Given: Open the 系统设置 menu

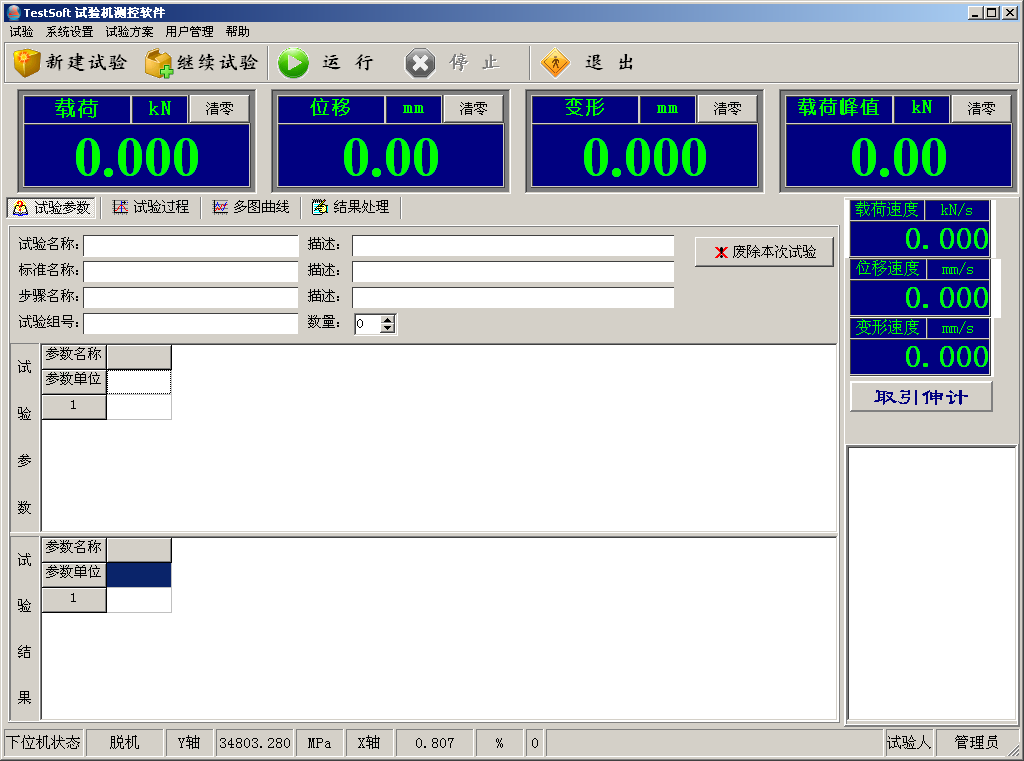Looking at the screenshot, I should 69,32.
